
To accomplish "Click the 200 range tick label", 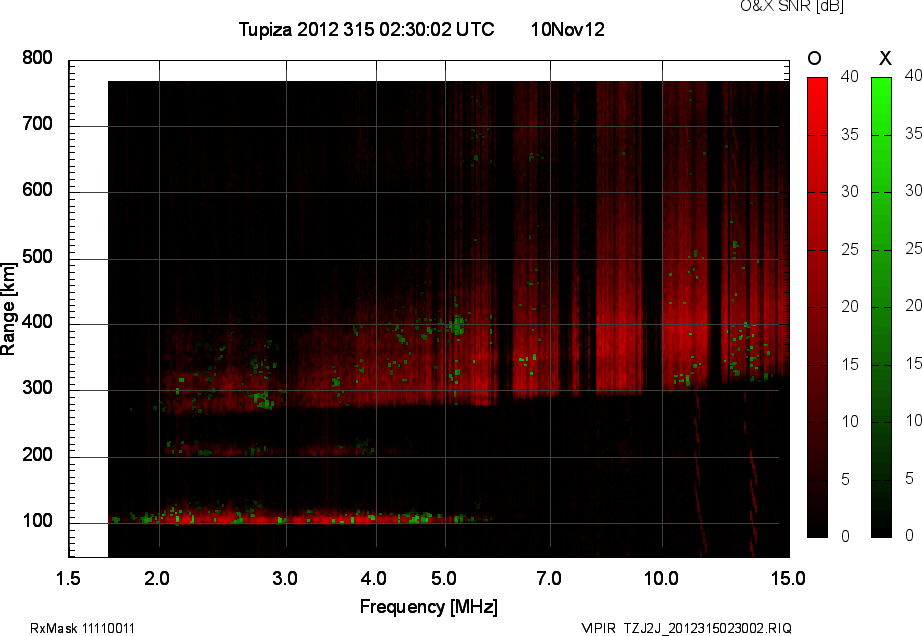I will point(37,455).
